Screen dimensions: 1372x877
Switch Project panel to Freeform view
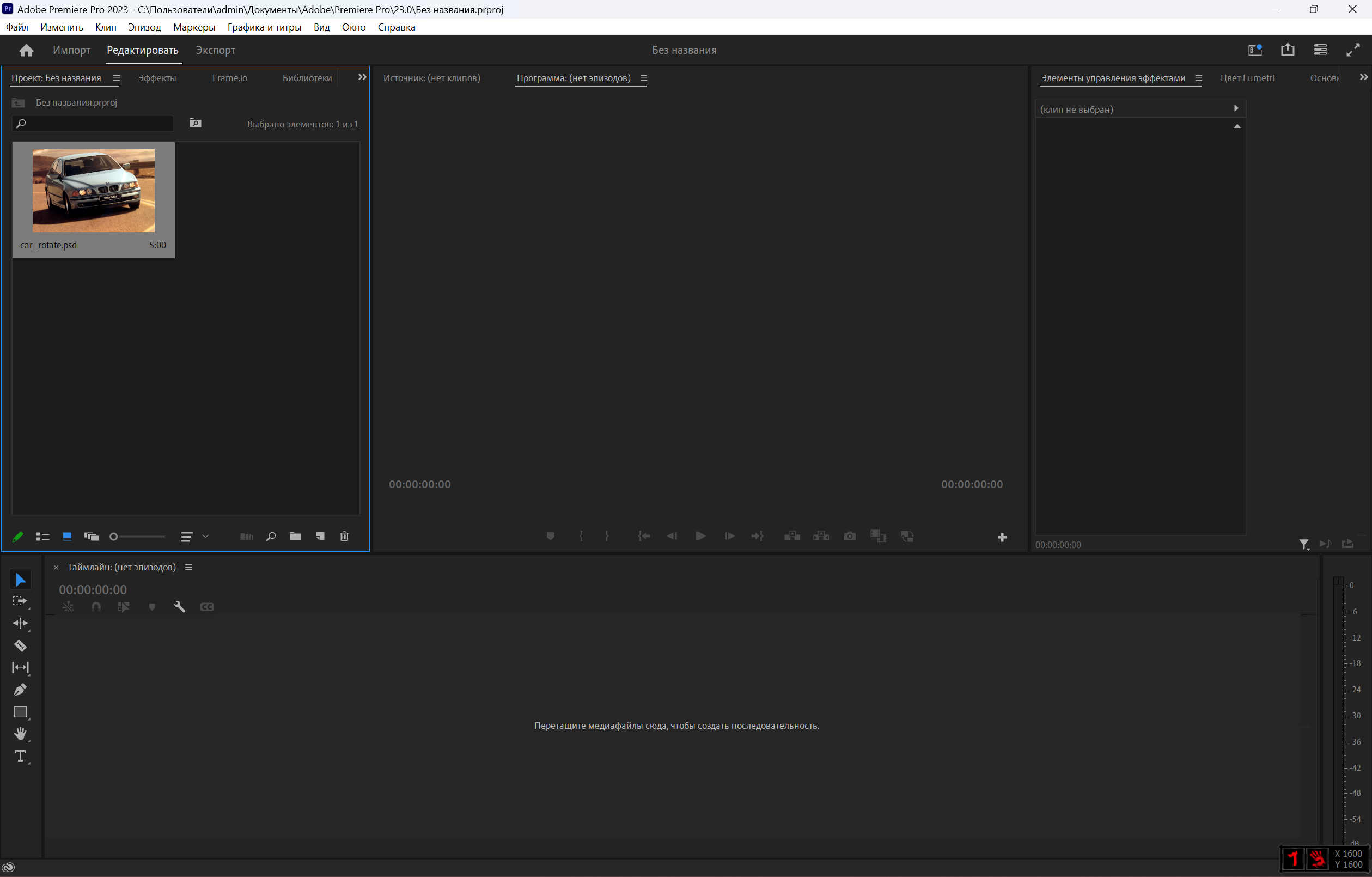tap(91, 536)
